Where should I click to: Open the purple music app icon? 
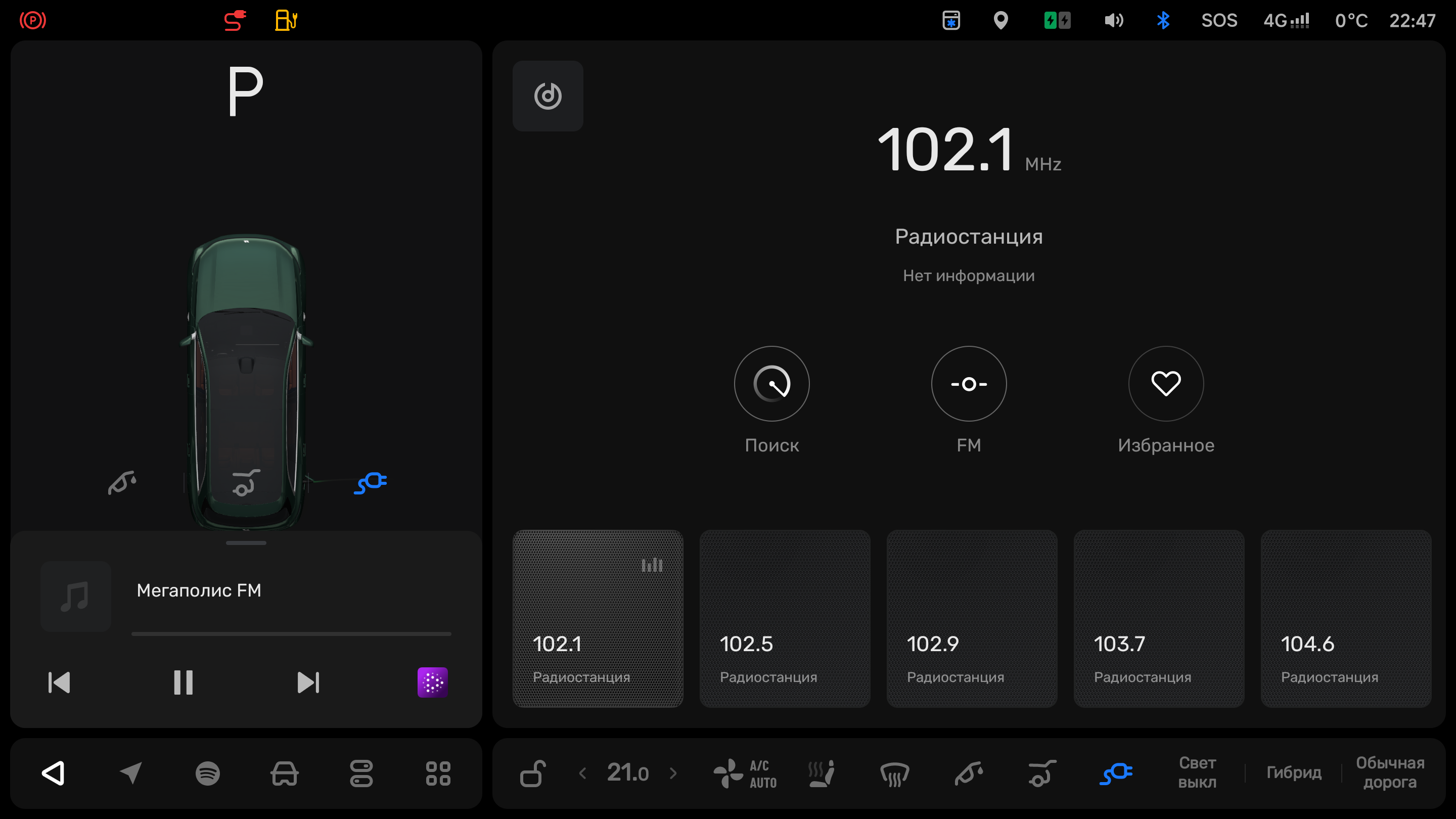click(432, 682)
